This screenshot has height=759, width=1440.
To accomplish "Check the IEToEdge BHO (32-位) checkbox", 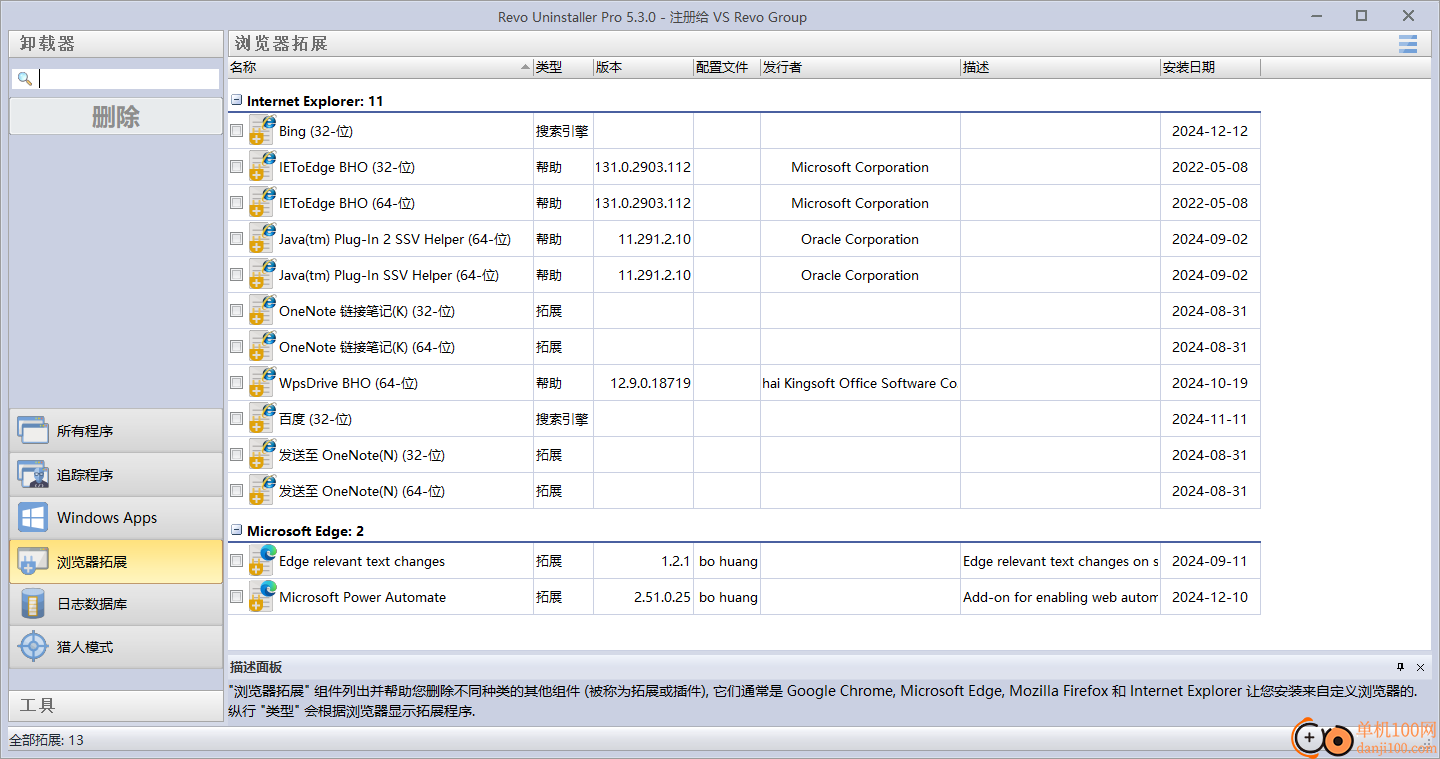I will 236,166.
